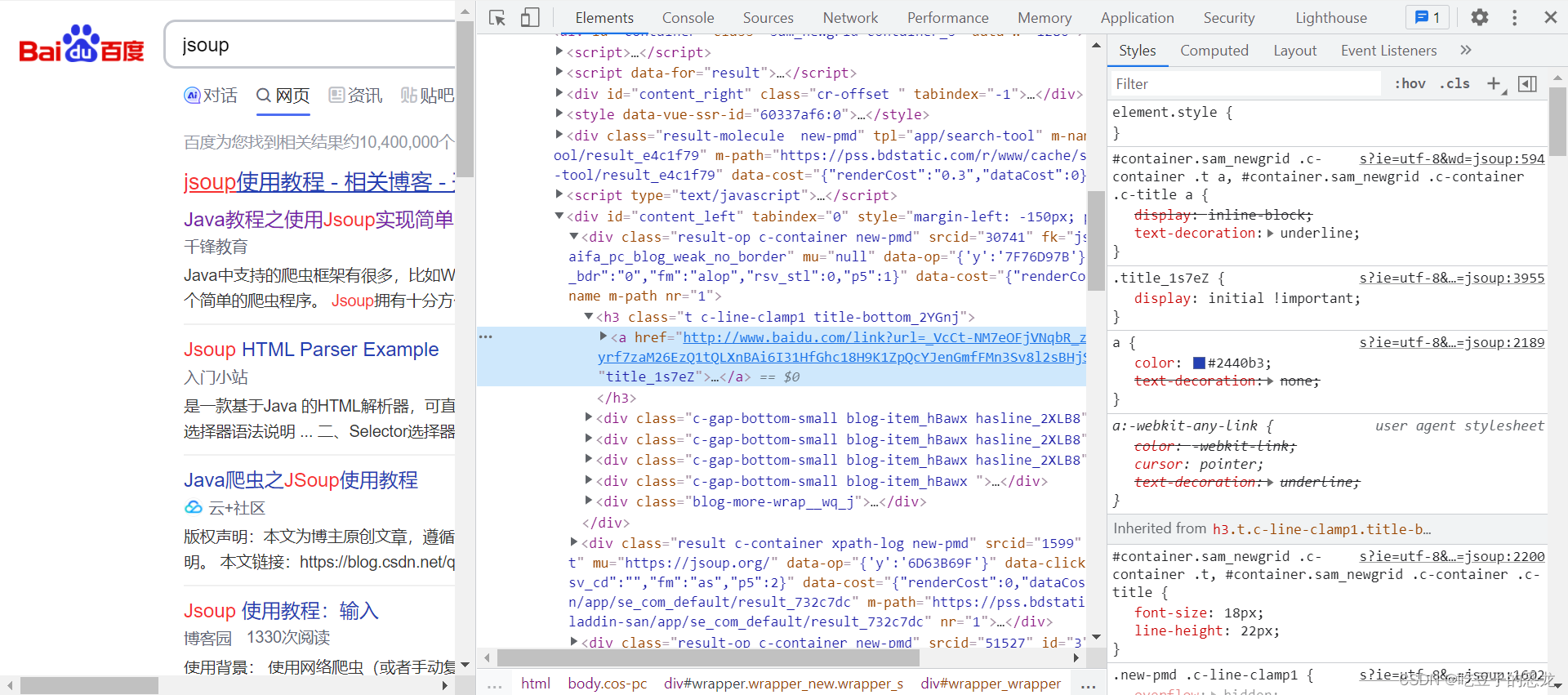Expand the script type="text/javascript" node
This screenshot has width=1568, height=695.
[559, 194]
